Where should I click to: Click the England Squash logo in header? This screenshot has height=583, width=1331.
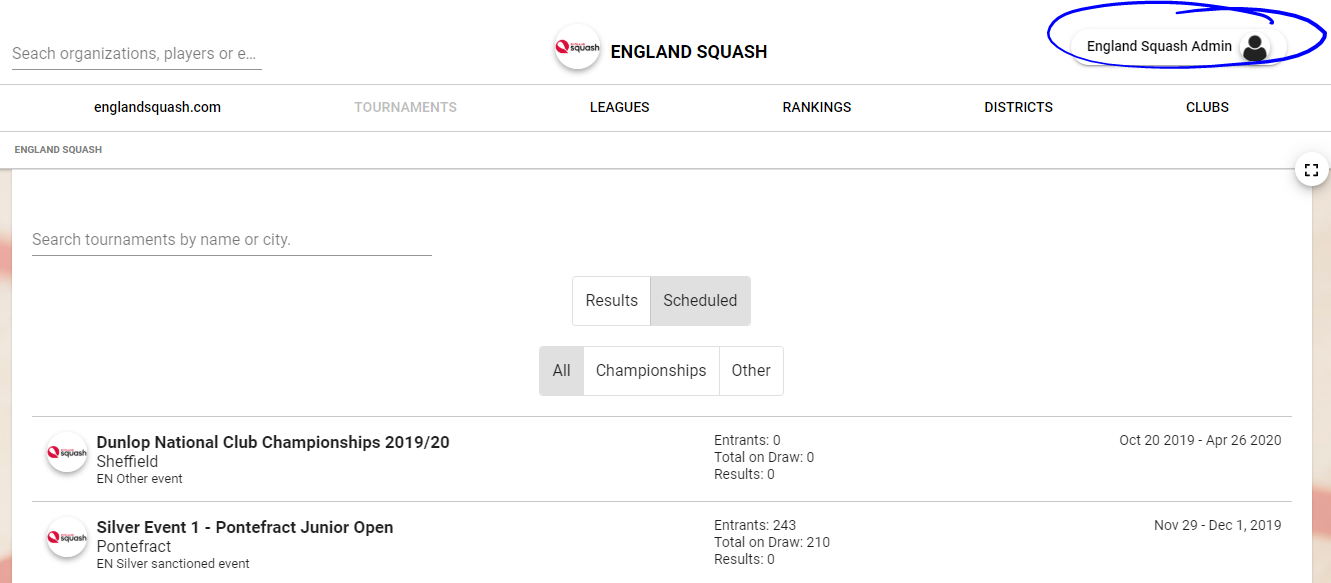coord(577,47)
